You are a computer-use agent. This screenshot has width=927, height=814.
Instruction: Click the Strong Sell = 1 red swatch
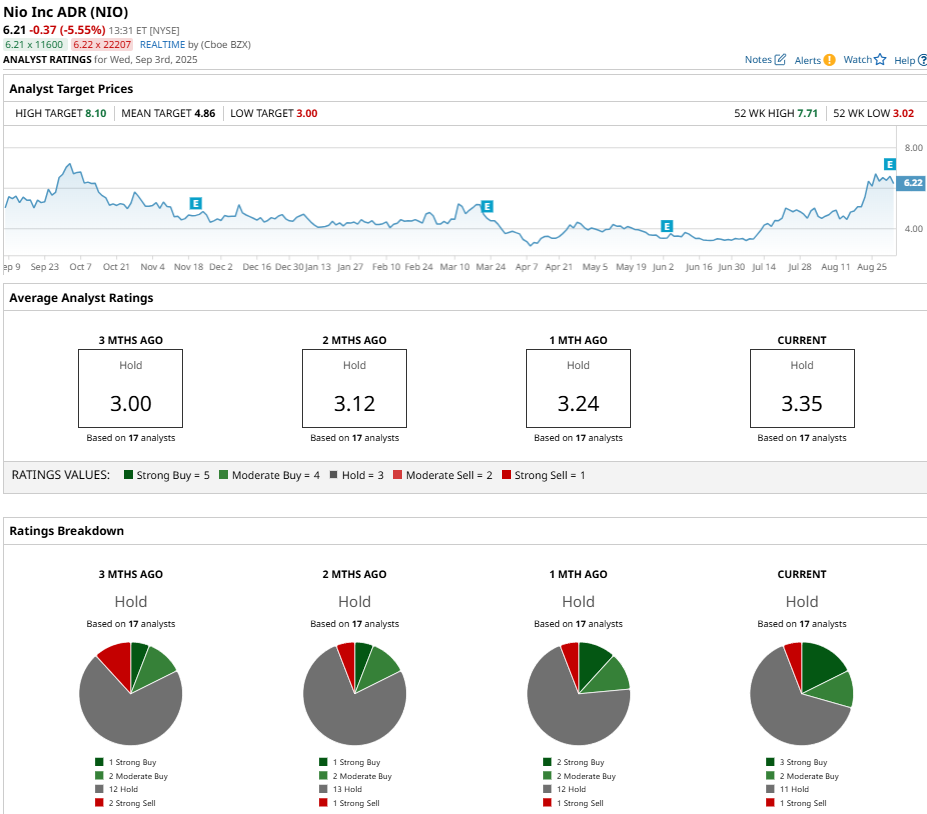[x=506, y=475]
